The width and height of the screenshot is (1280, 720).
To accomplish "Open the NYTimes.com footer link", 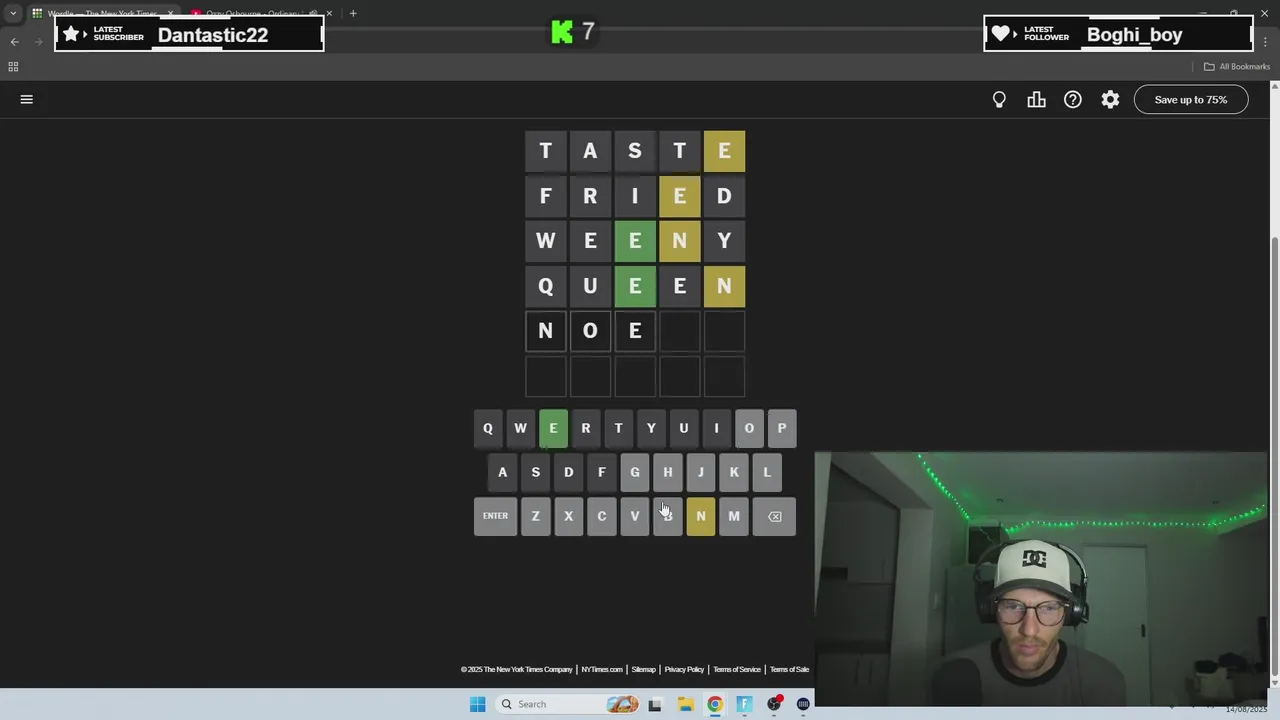I will (602, 669).
